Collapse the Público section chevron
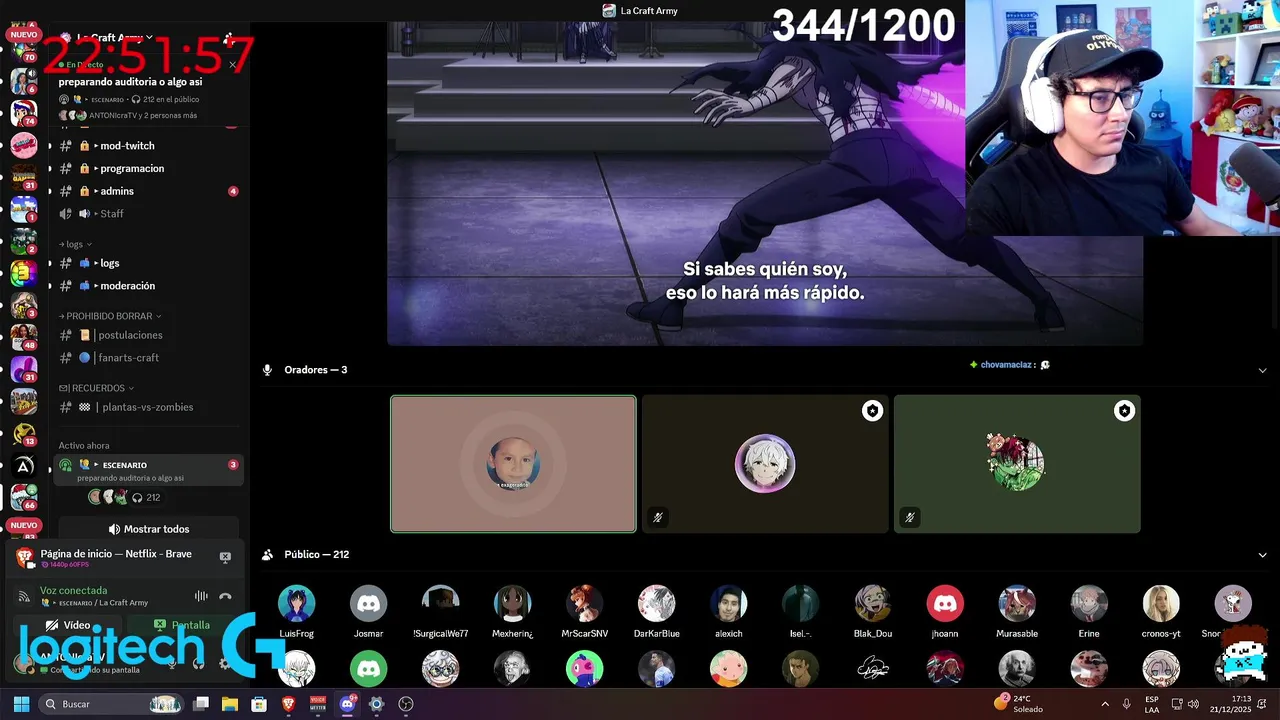The image size is (1280, 720). [x=1262, y=555]
